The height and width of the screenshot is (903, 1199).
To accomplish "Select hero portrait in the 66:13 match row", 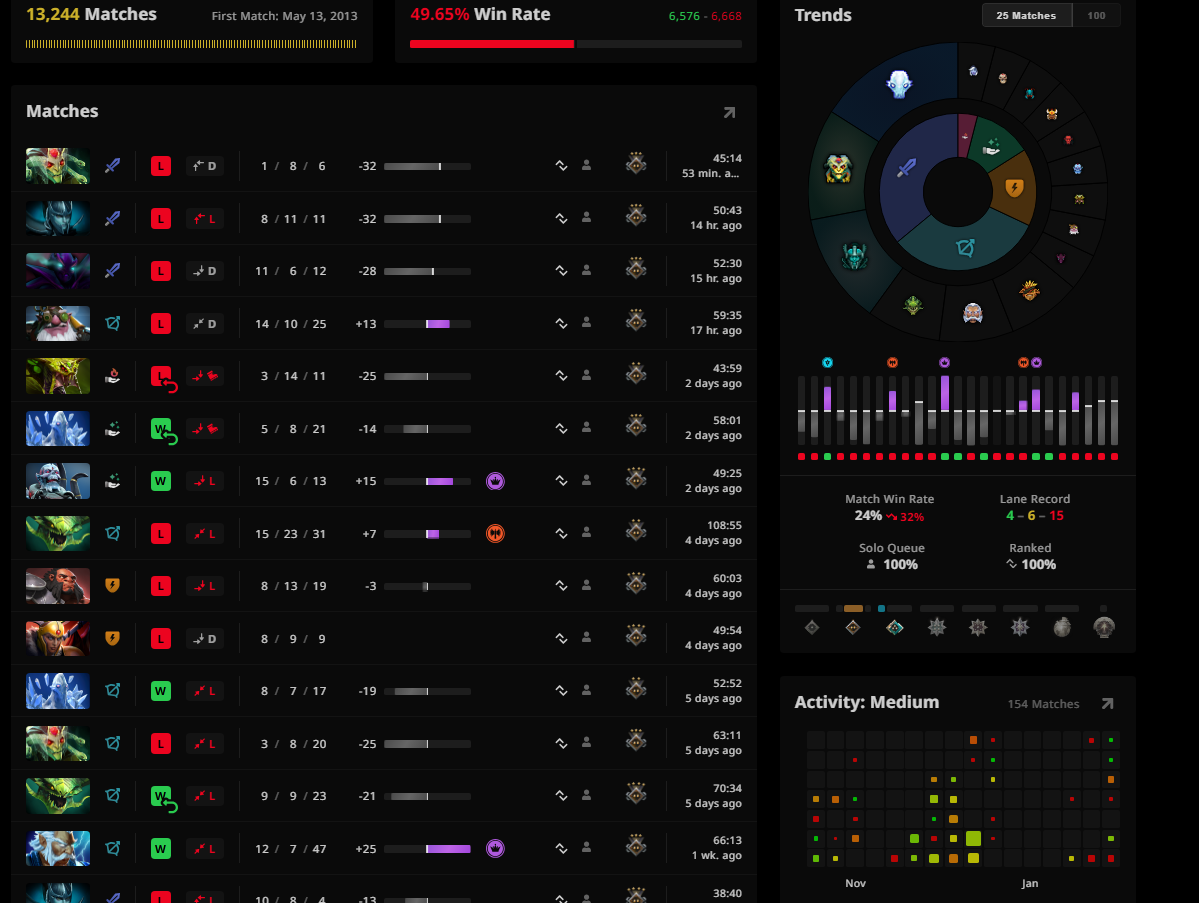I will tap(57, 849).
